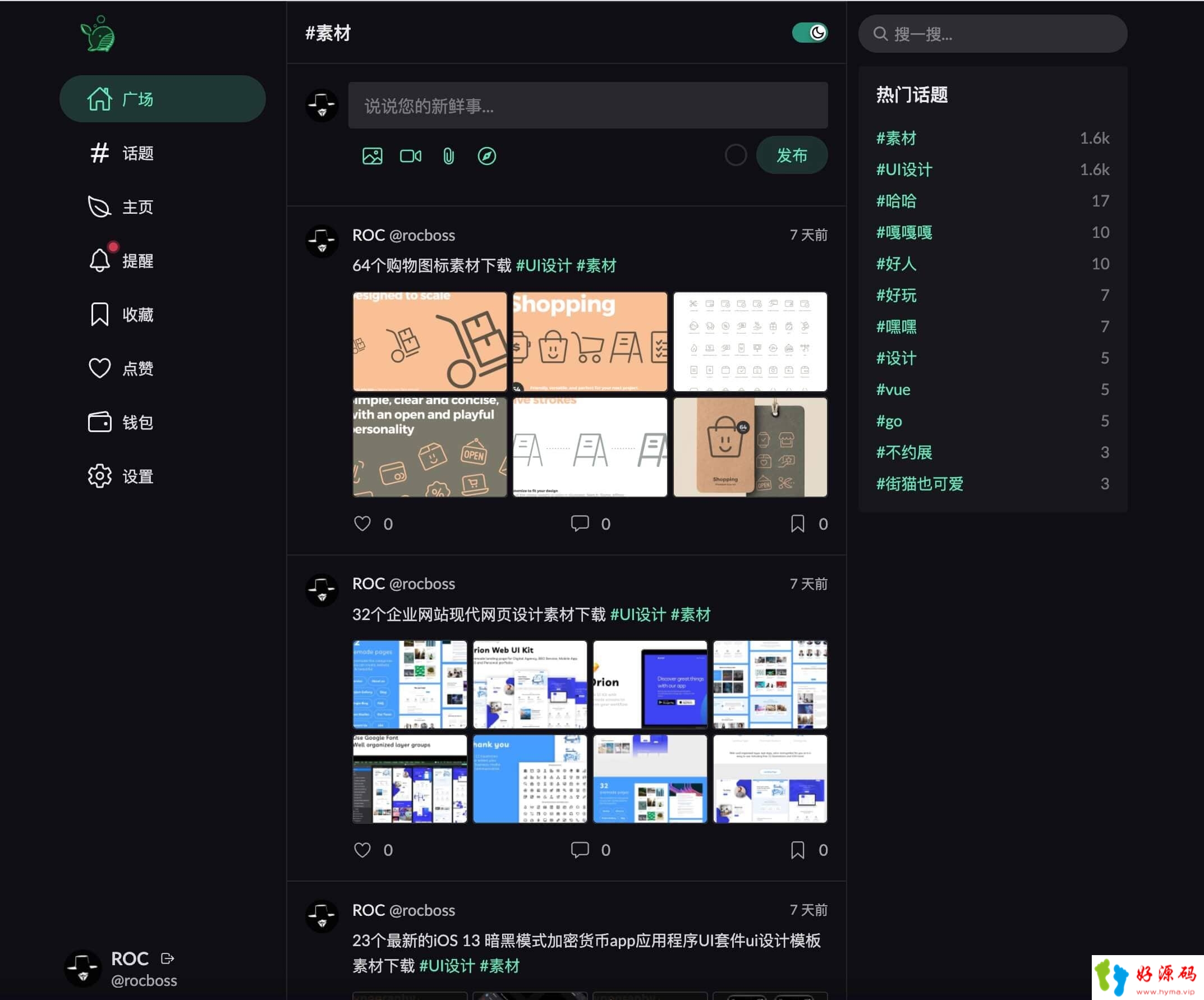Click the 发布 publish button

point(791,155)
